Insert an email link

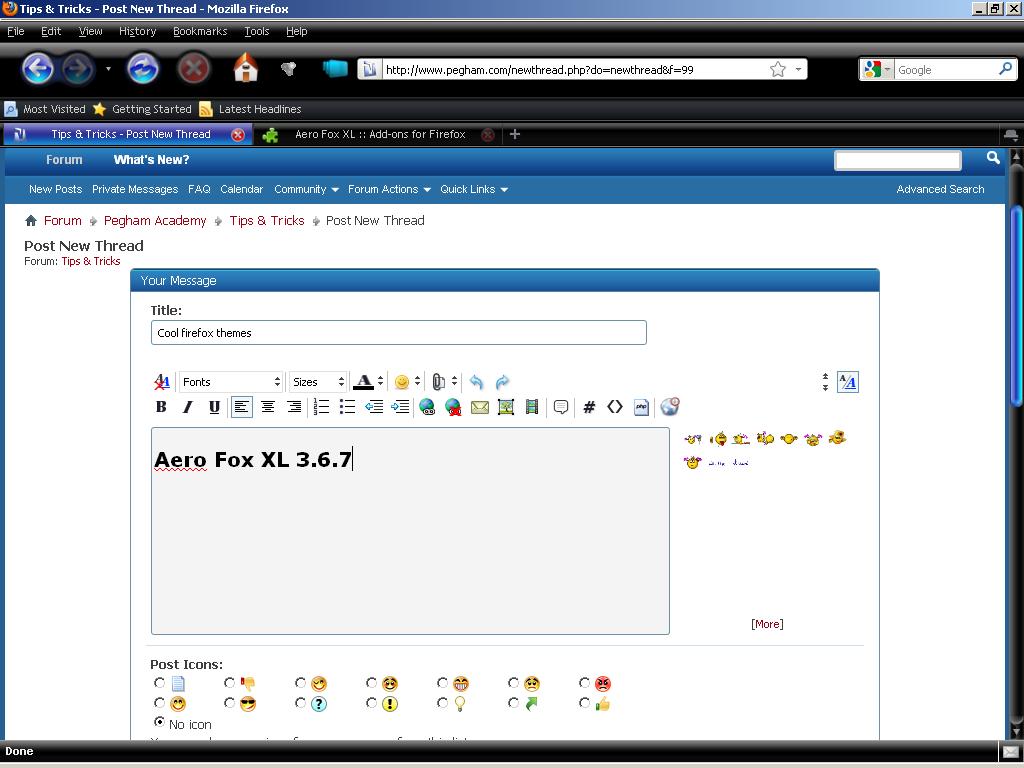[480, 408]
